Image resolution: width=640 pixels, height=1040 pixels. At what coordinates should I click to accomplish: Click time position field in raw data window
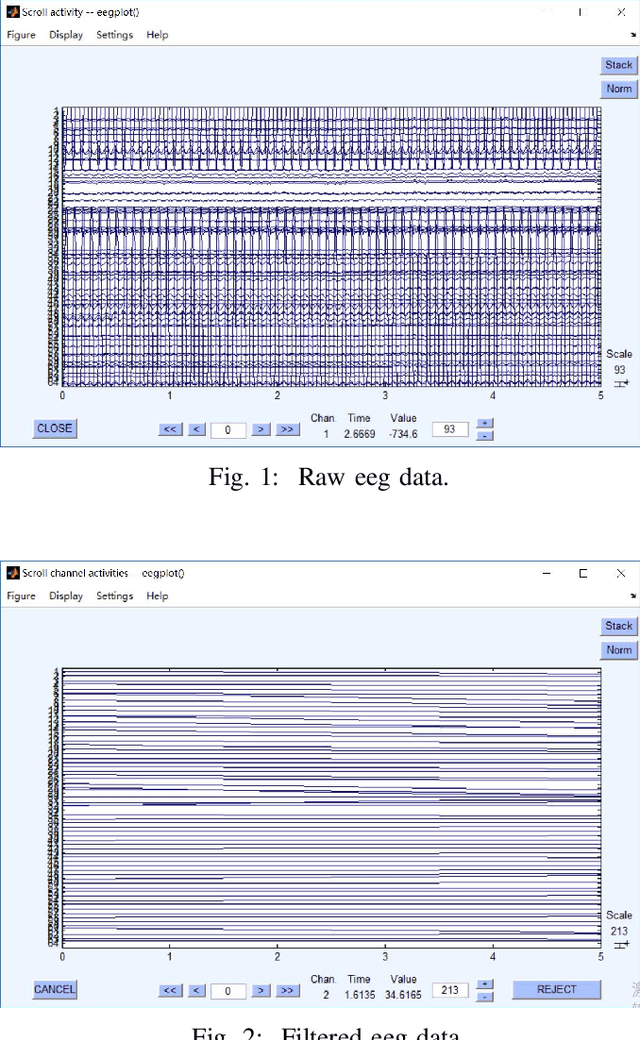[x=228, y=430]
